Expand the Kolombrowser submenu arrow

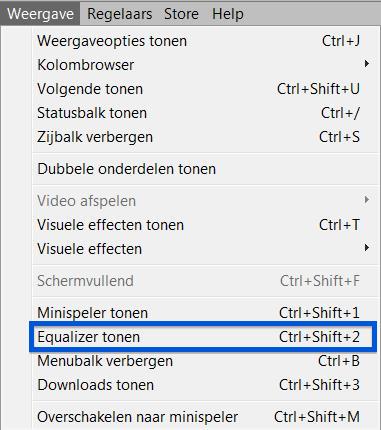coord(367,63)
